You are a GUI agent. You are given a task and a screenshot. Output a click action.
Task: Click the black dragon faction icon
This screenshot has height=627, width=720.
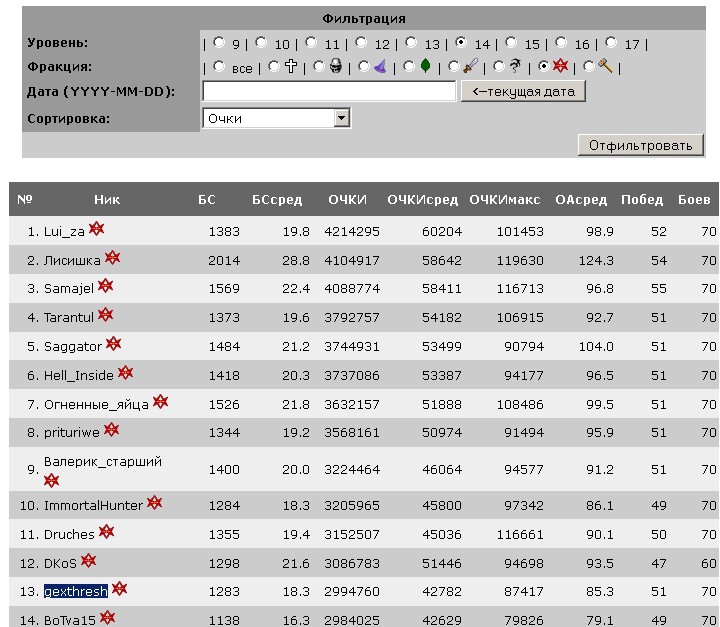click(516, 66)
